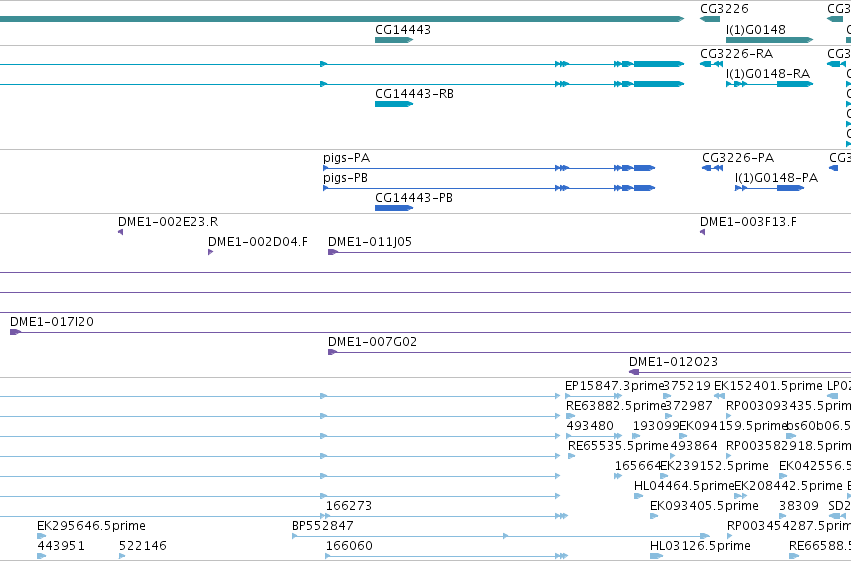Select the l(1)G0148-RA transcript
Screen dimensions: 851x561
coord(769,84)
